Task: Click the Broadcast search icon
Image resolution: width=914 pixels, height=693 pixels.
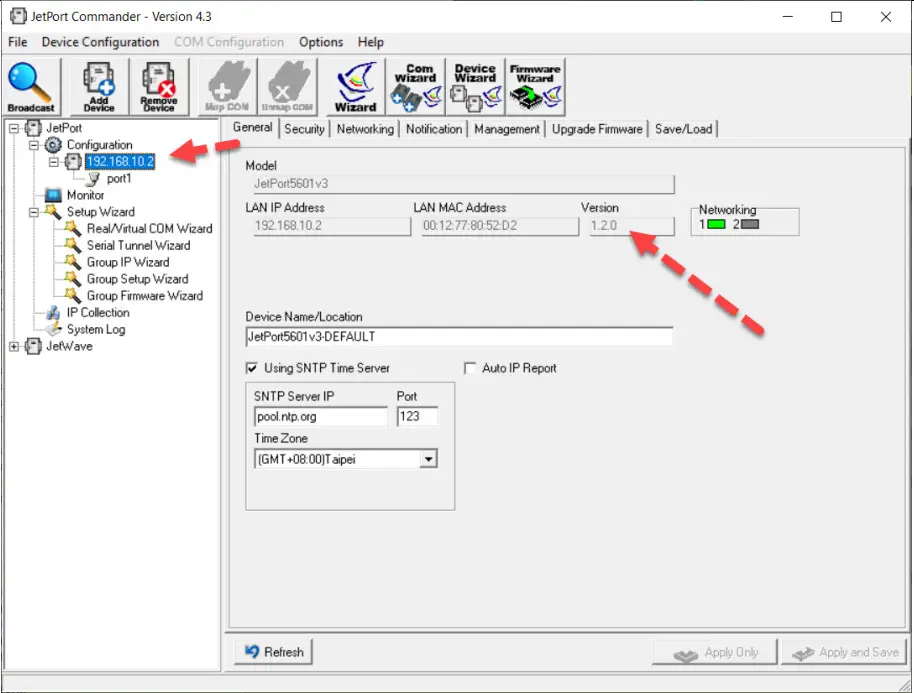Action: pos(31,85)
